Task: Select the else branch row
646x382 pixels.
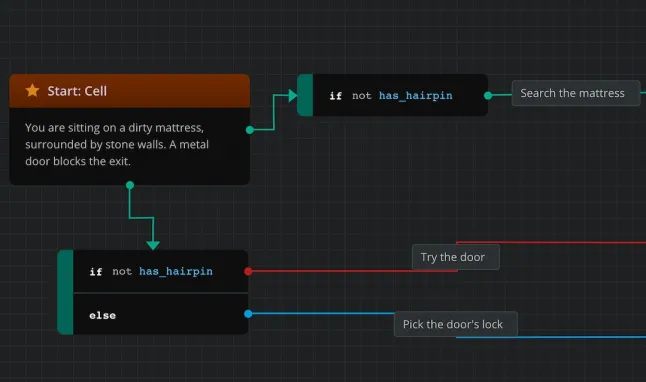Action: (161, 314)
